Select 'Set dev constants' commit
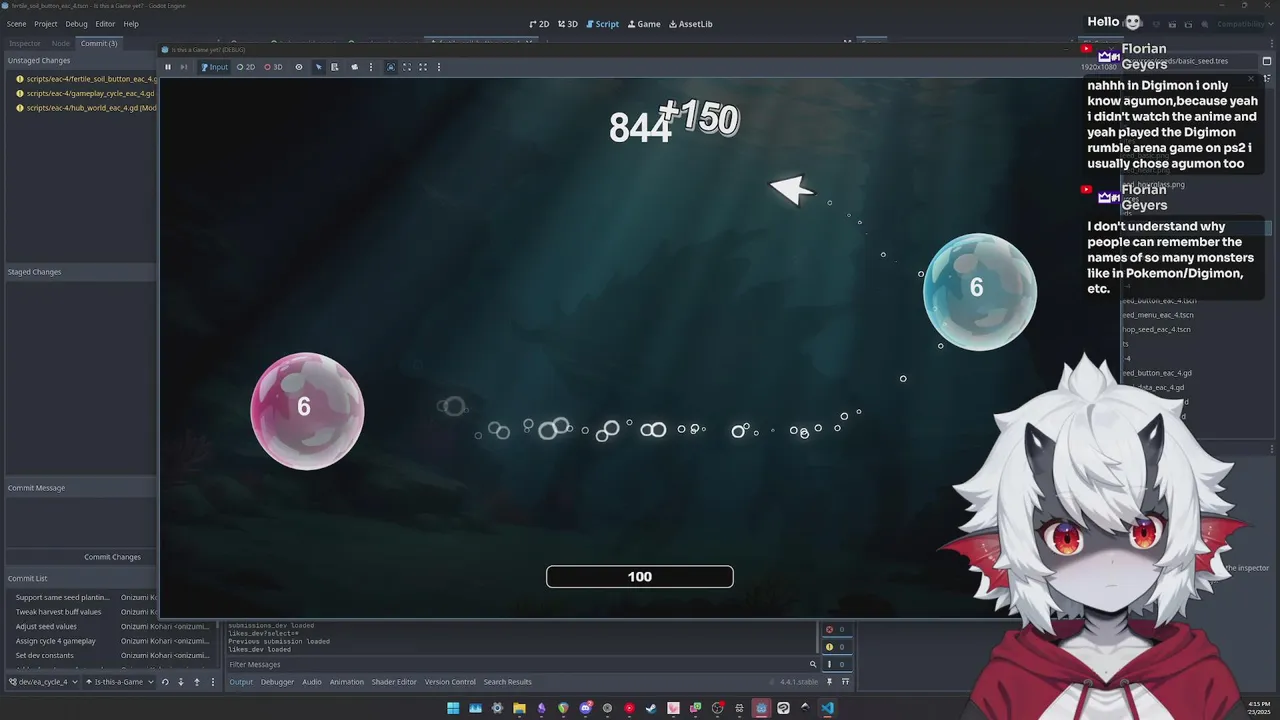Viewport: 1280px width, 720px height. (45, 655)
